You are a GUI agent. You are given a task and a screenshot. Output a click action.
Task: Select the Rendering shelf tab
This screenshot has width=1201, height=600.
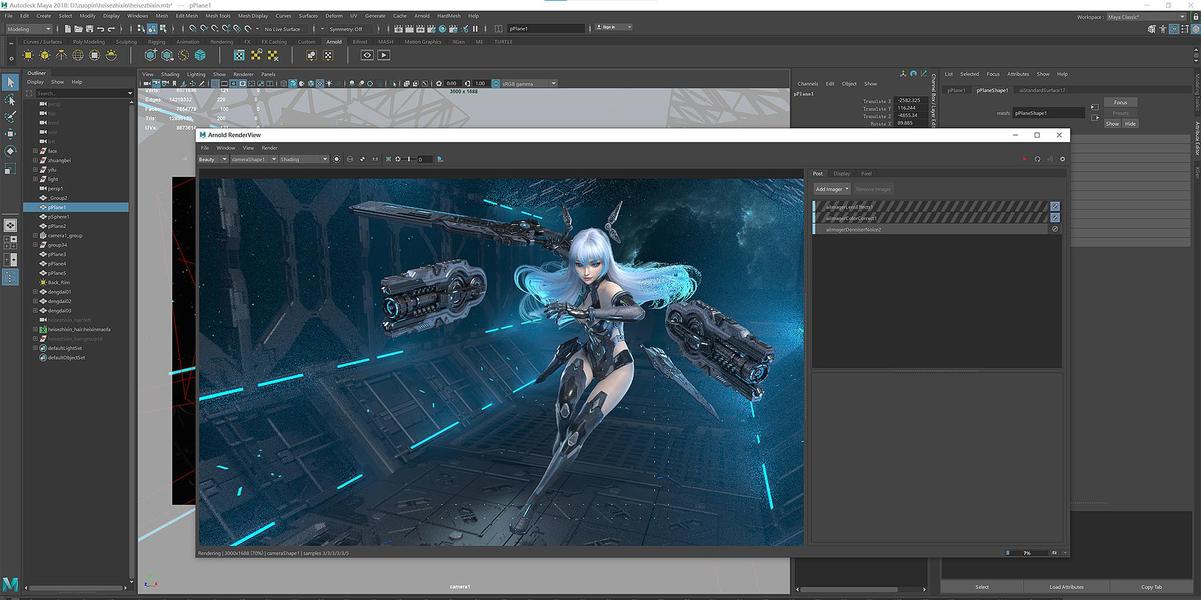coord(222,42)
